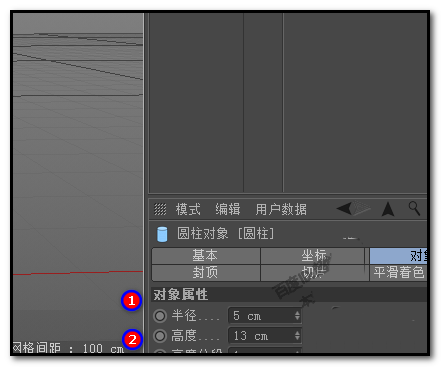Screen dimensions: 441x367
Task: Switch to the 基本 tab
Action: [x=206, y=256]
